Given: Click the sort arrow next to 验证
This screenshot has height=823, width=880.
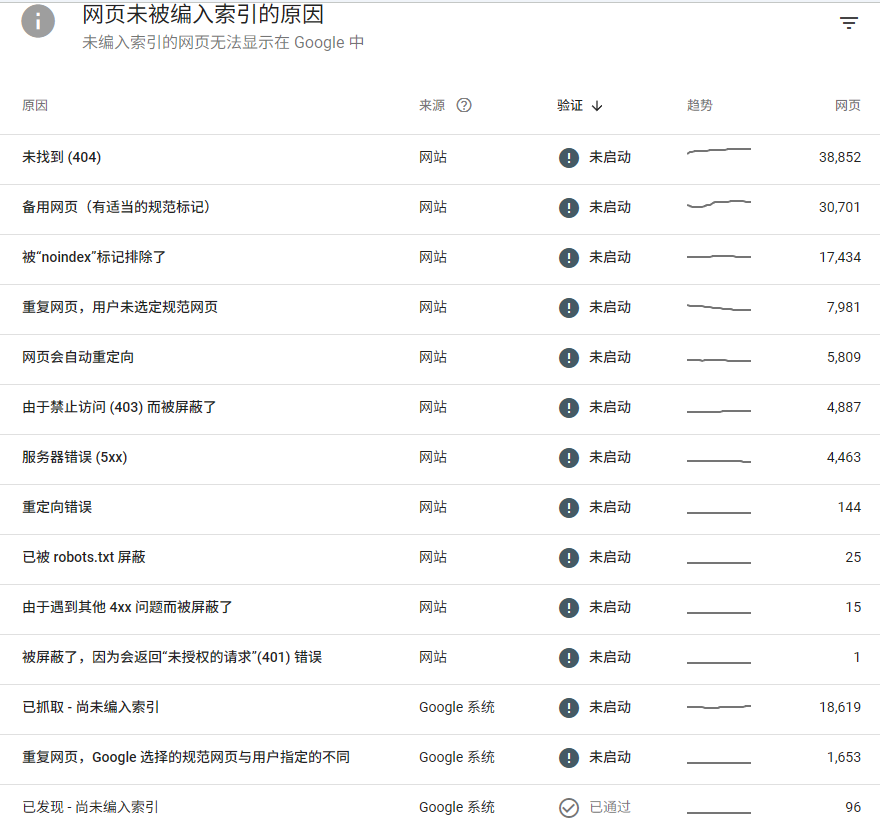Looking at the screenshot, I should click(597, 106).
